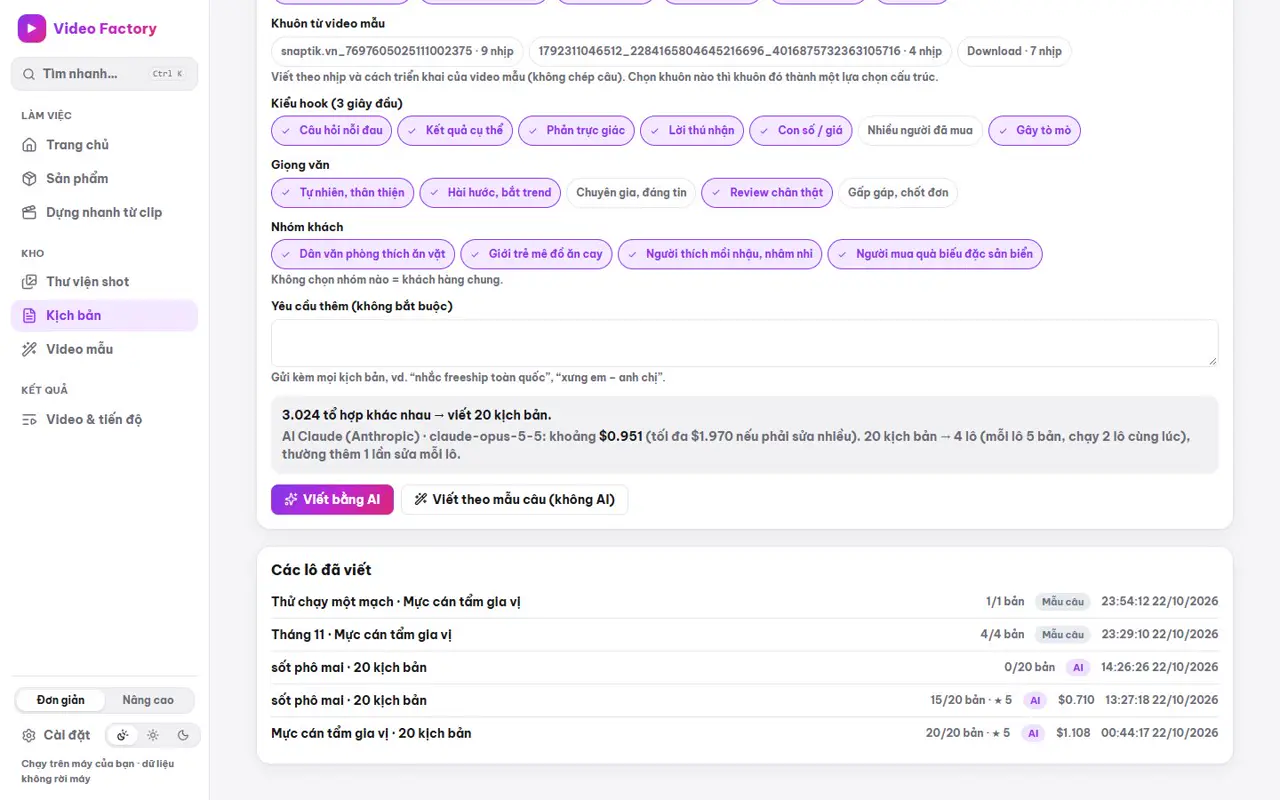Click the Cài đặt gear icon

[29, 736]
